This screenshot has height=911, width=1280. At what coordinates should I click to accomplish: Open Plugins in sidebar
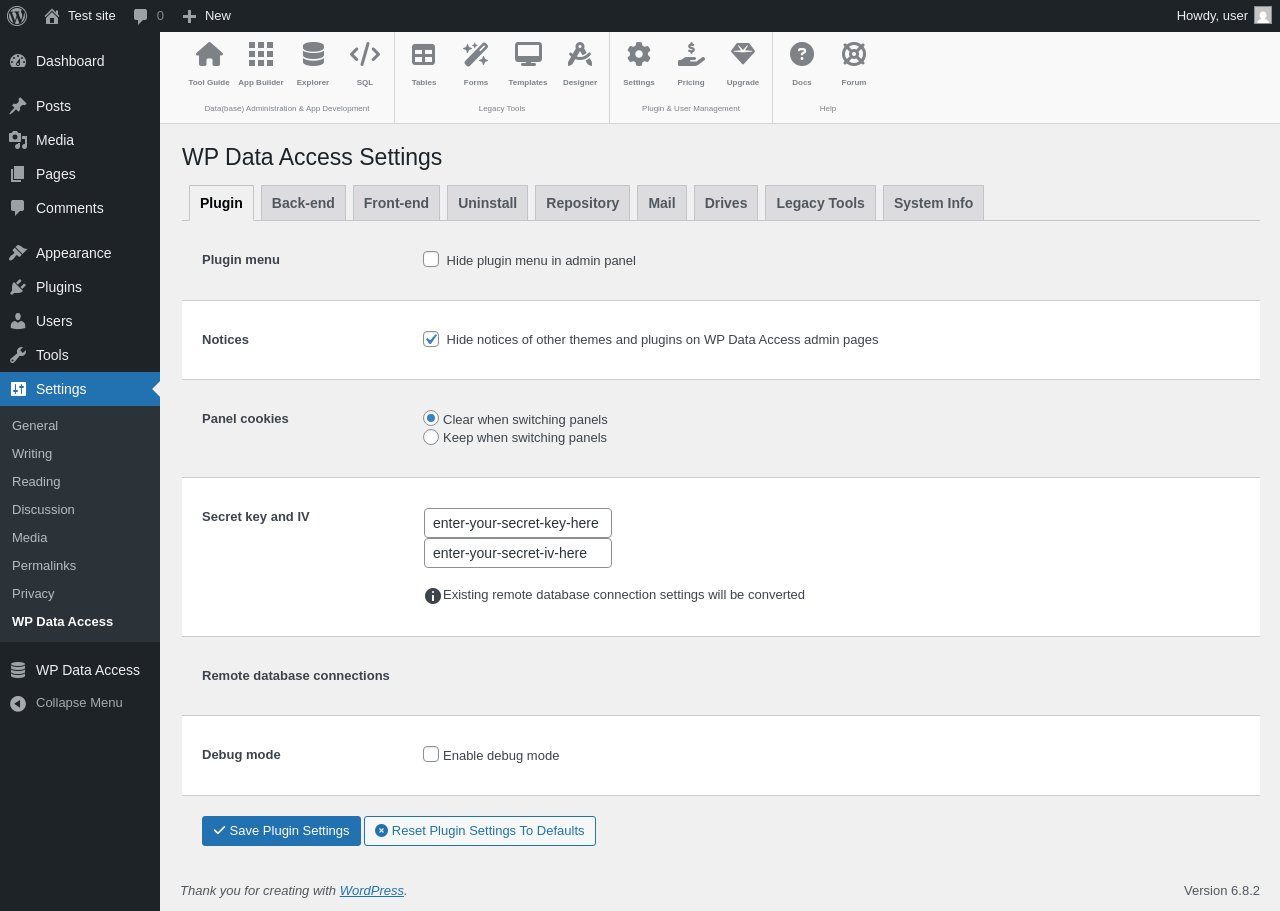pyautogui.click(x=80, y=287)
